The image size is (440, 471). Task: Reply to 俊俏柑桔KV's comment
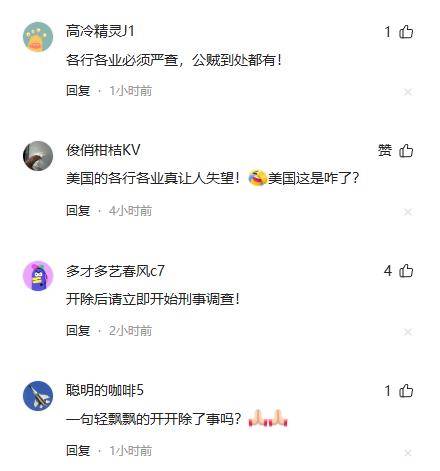click(78, 211)
